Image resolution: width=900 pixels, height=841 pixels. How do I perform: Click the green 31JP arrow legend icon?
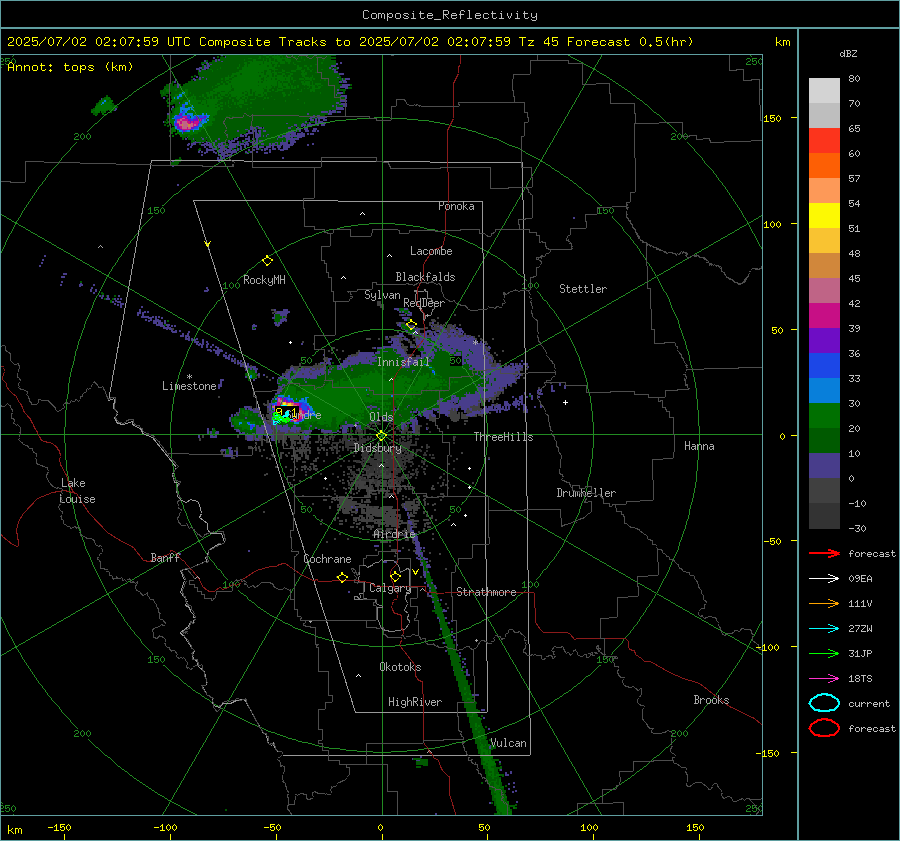tap(824, 653)
